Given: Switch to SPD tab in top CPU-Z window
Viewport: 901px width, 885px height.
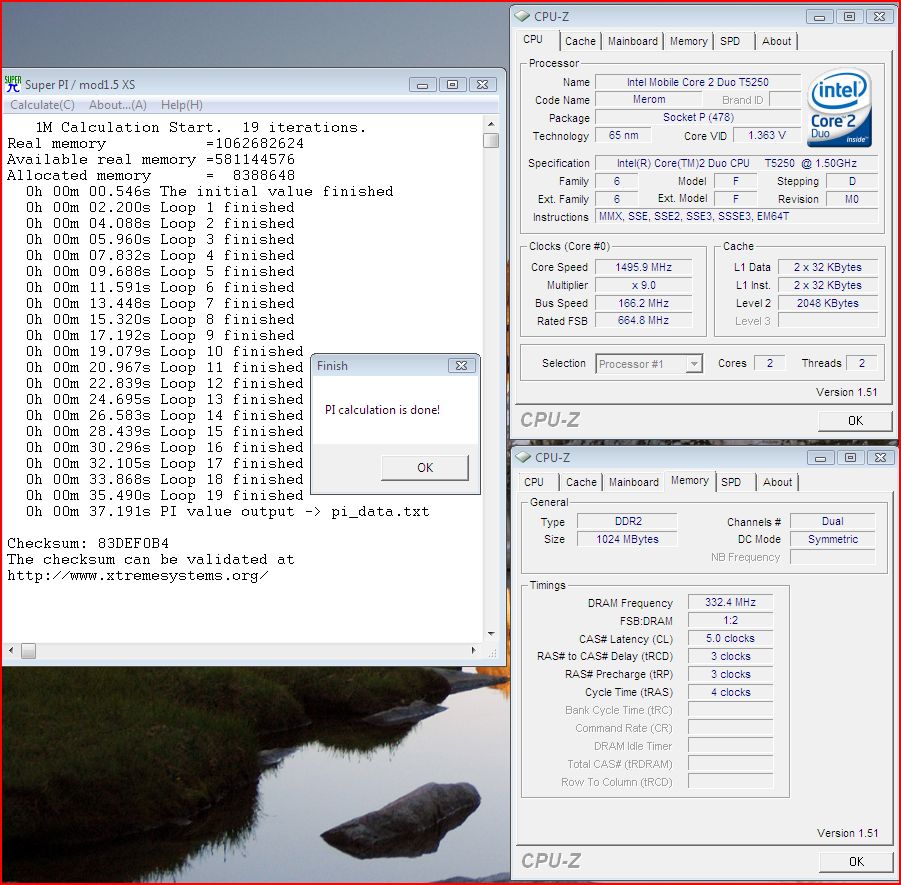Looking at the screenshot, I should 730,41.
